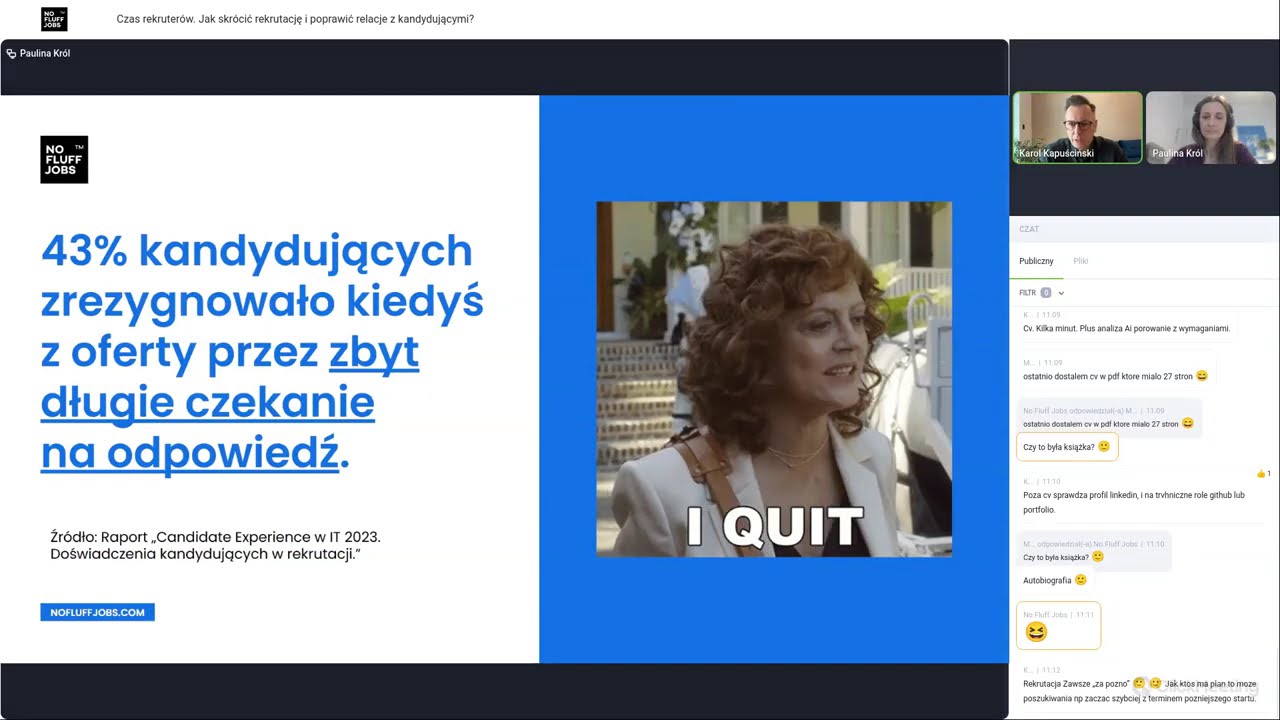Click the screen-share icon beside Paulina Król
This screenshot has height=720, width=1280.
11,54
